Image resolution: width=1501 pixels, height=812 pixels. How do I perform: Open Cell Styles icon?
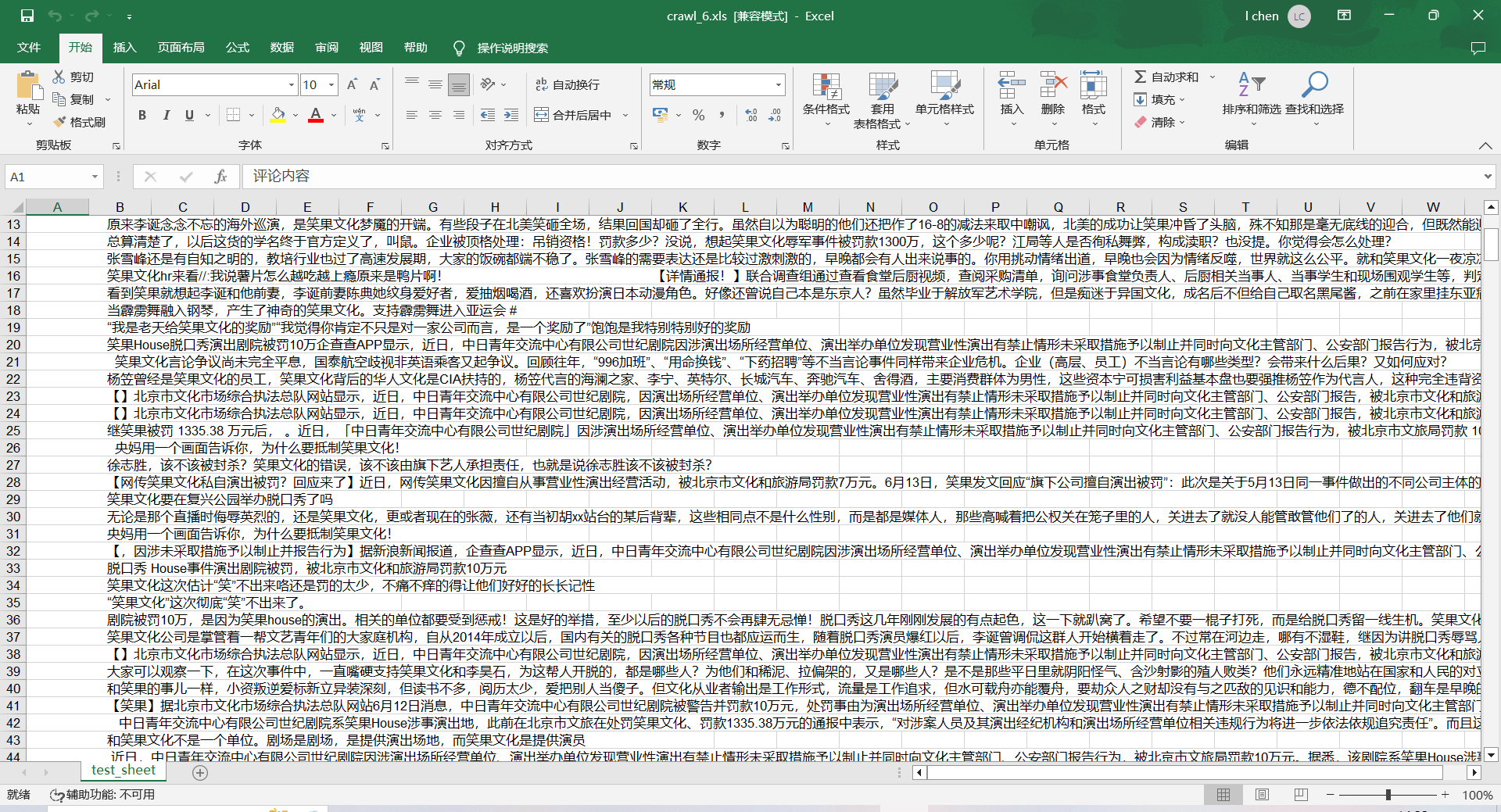click(x=944, y=86)
